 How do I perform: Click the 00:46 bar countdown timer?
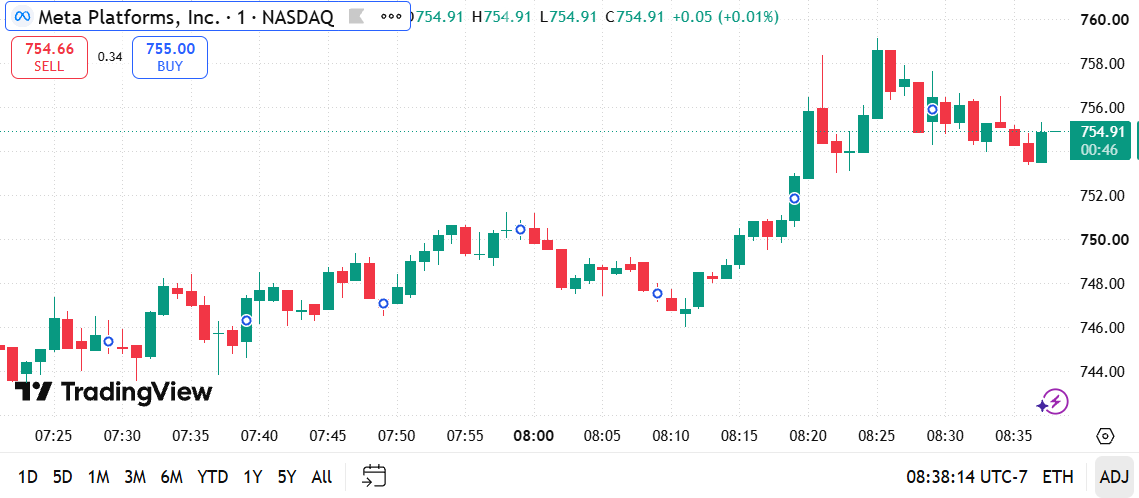point(1098,150)
